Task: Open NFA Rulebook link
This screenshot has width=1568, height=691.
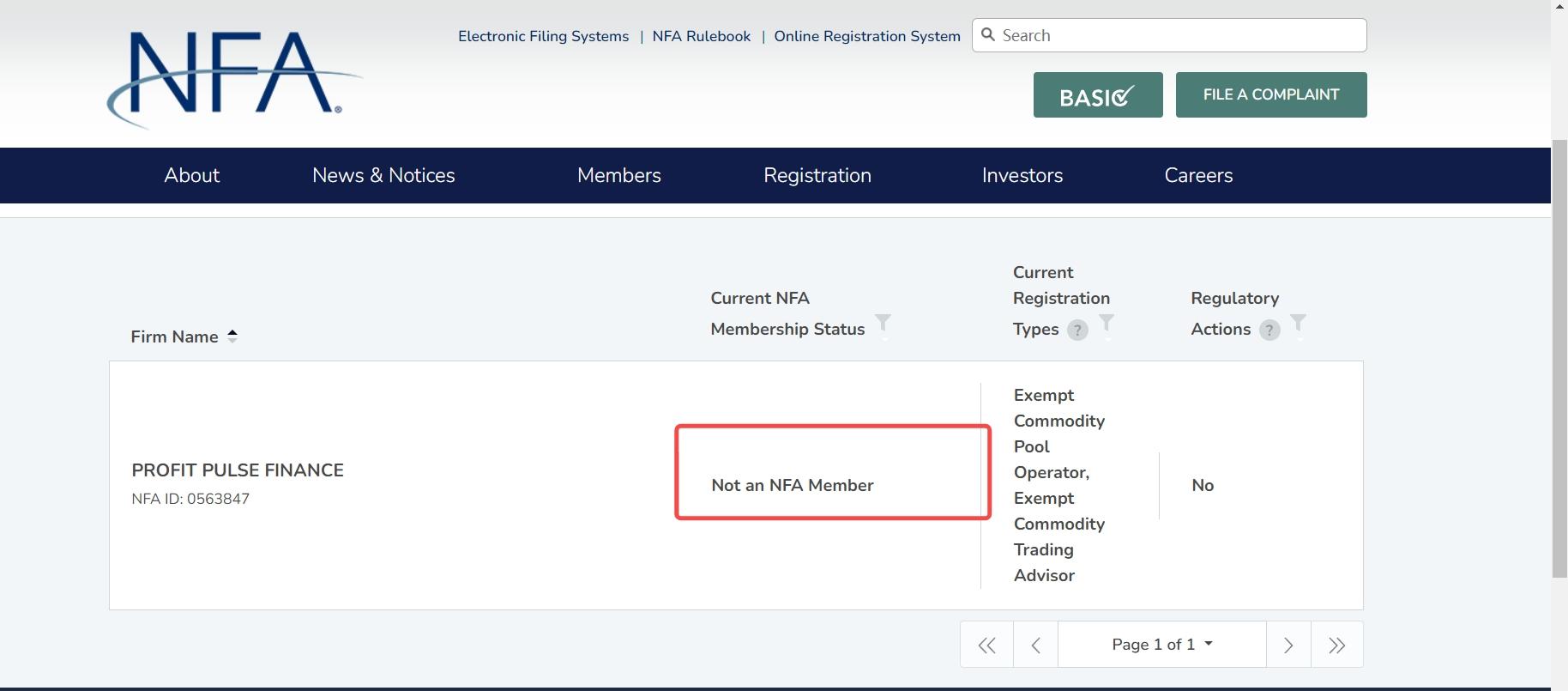Action: click(x=702, y=36)
